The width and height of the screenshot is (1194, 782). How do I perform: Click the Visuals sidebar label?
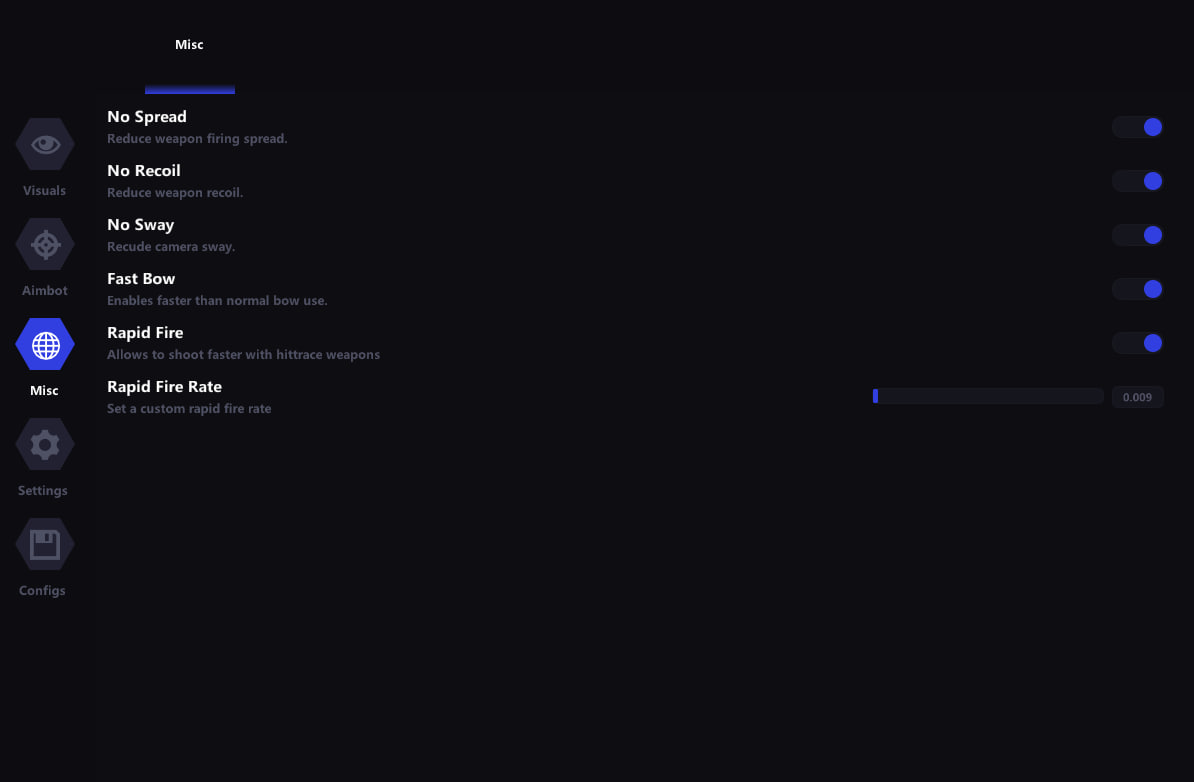pyautogui.click(x=45, y=191)
